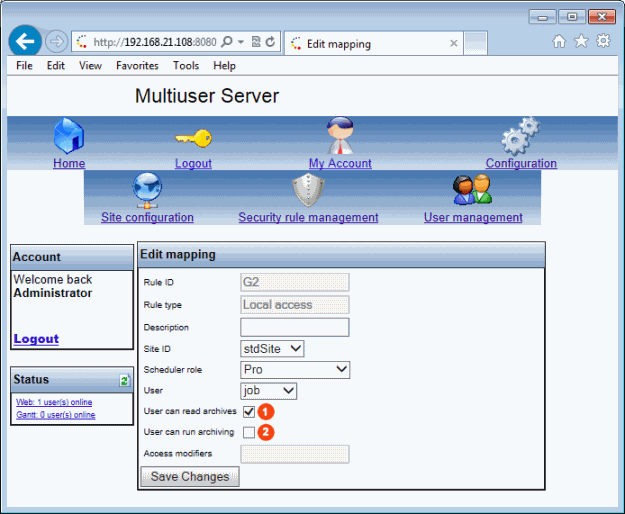Viewport: 625px width, 514px height.
Task: Click the Configuration gears icon
Action: [x=521, y=135]
